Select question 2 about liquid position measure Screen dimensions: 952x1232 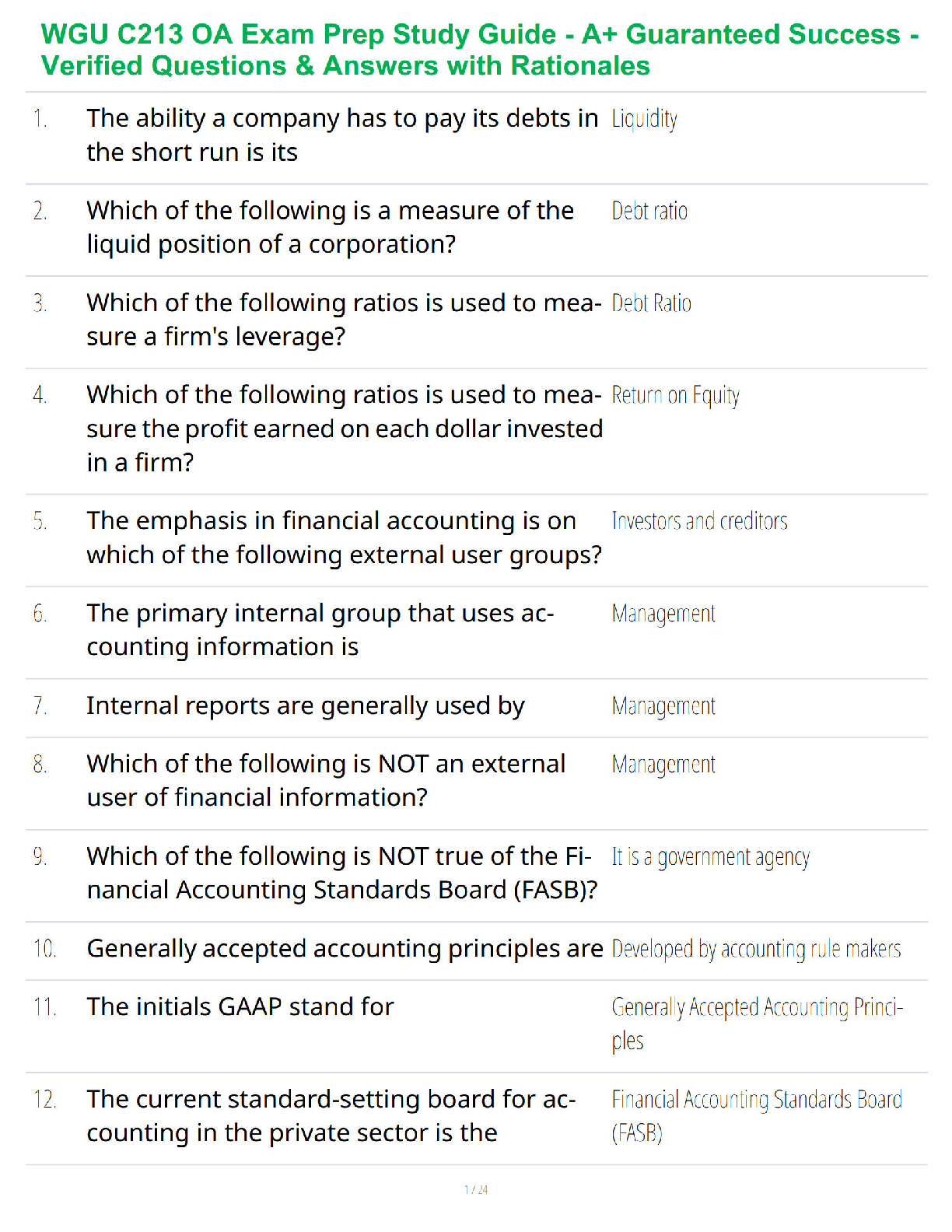click(x=331, y=227)
